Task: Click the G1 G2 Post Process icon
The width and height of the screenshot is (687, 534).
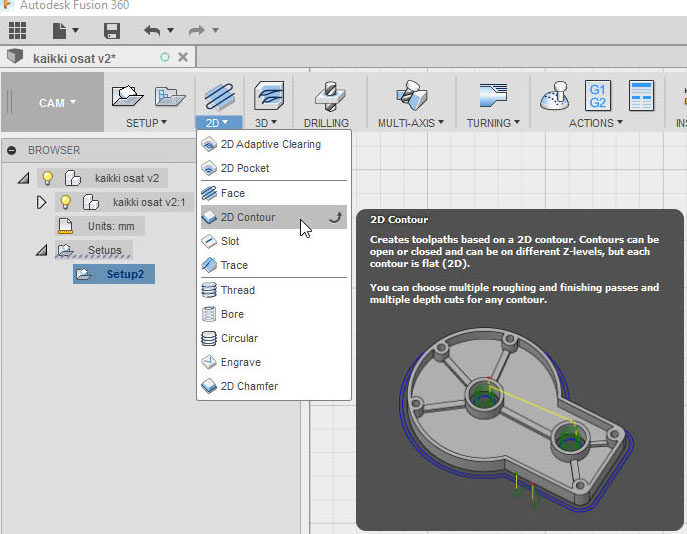Action: pyautogui.click(x=598, y=95)
